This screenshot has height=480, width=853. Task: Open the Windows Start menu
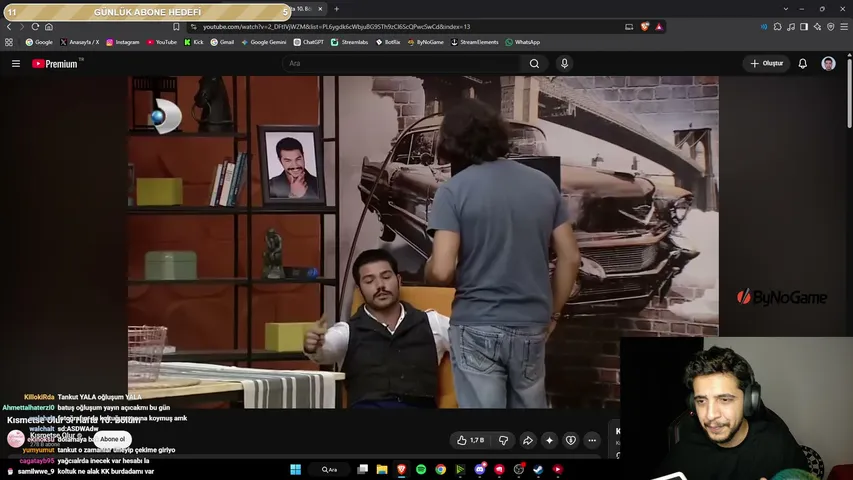(x=295, y=469)
